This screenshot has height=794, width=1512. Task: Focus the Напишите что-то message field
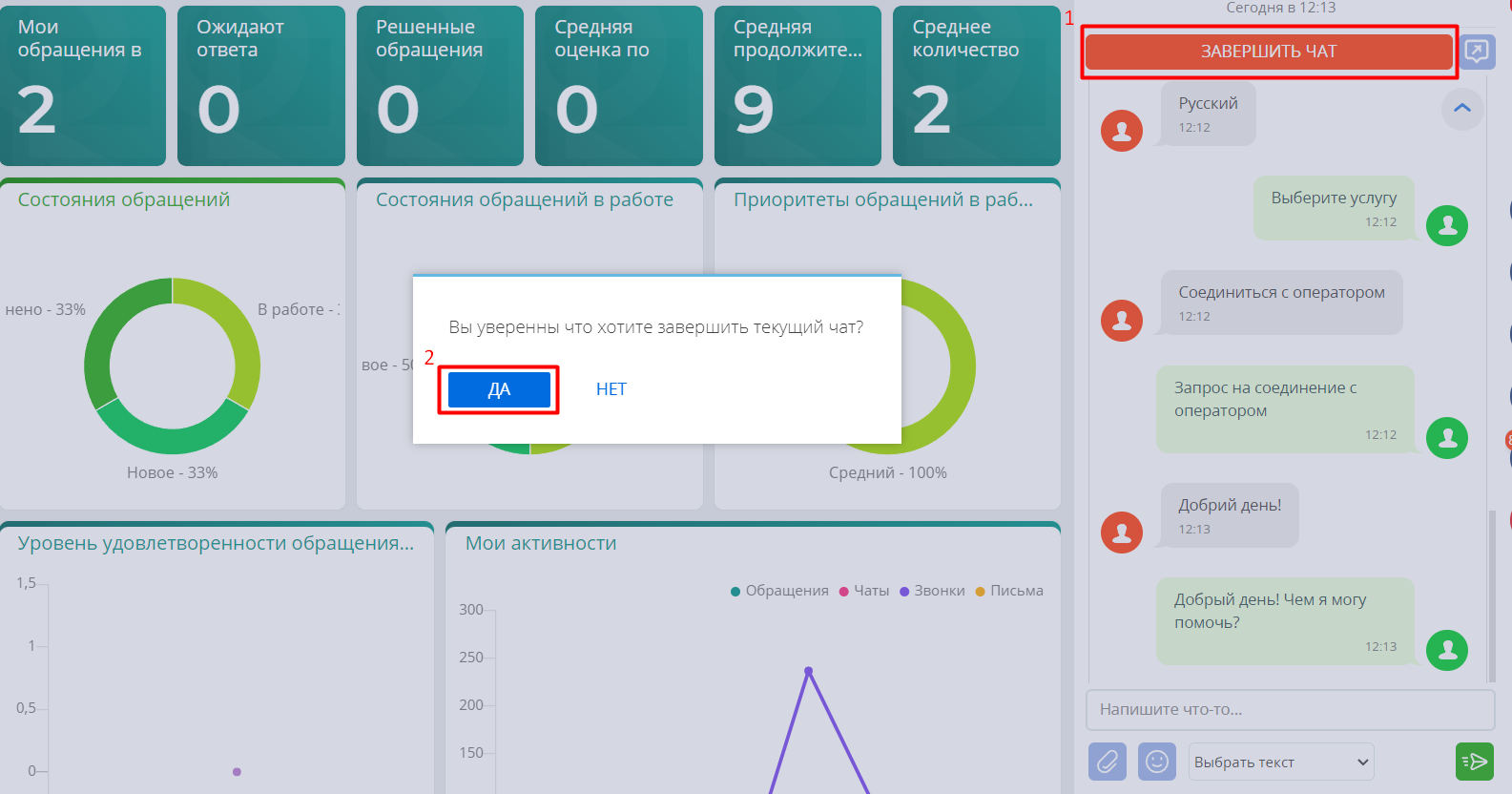(1290, 709)
